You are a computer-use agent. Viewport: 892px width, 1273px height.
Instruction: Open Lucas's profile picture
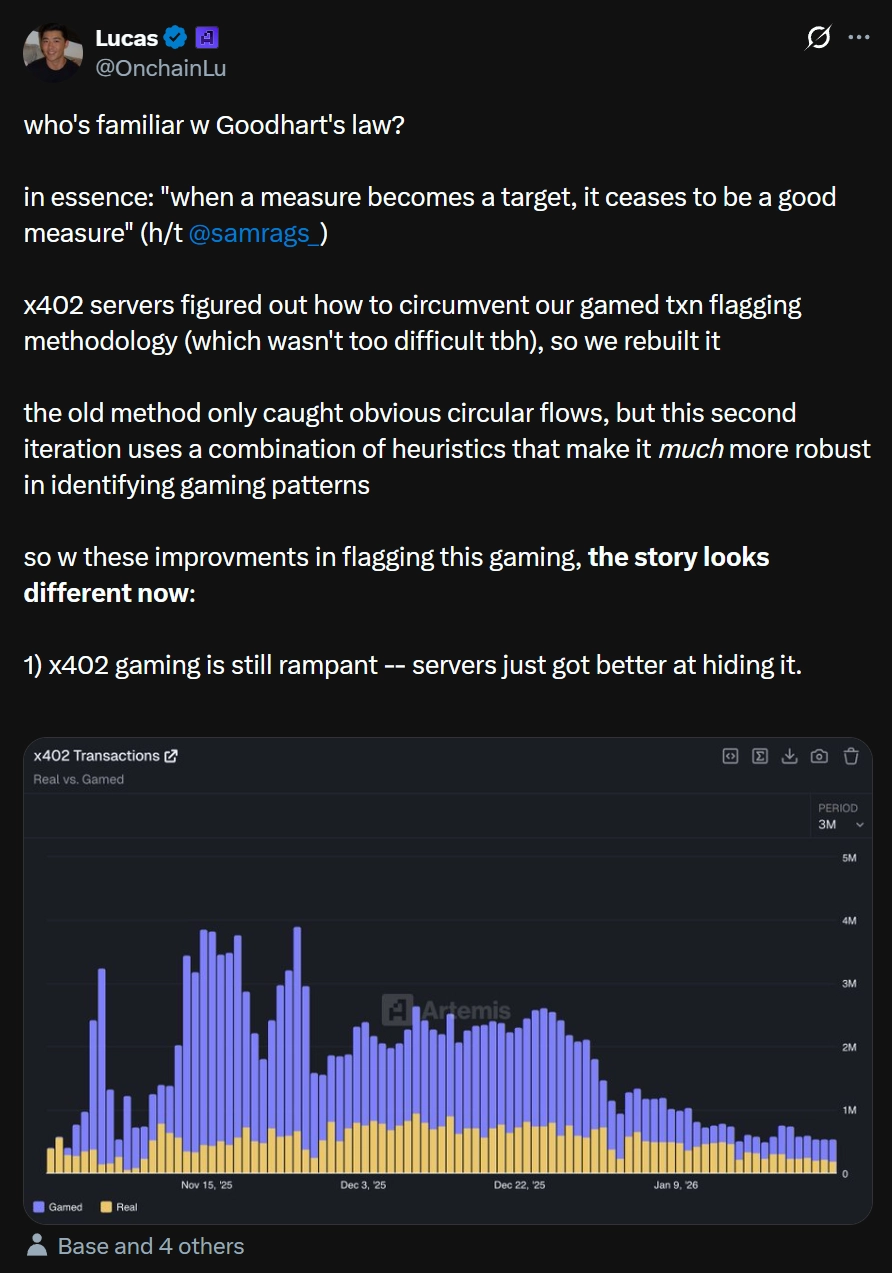pyautogui.click(x=53, y=53)
